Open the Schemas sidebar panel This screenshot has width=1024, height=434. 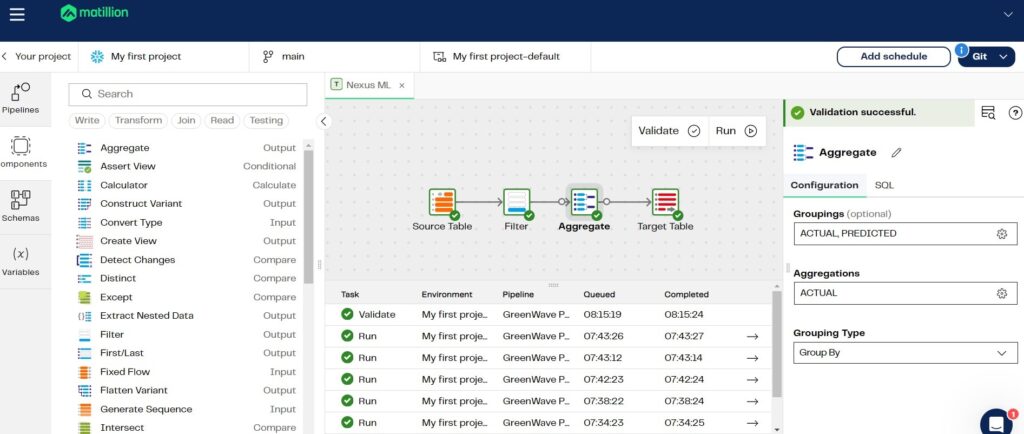(20, 207)
